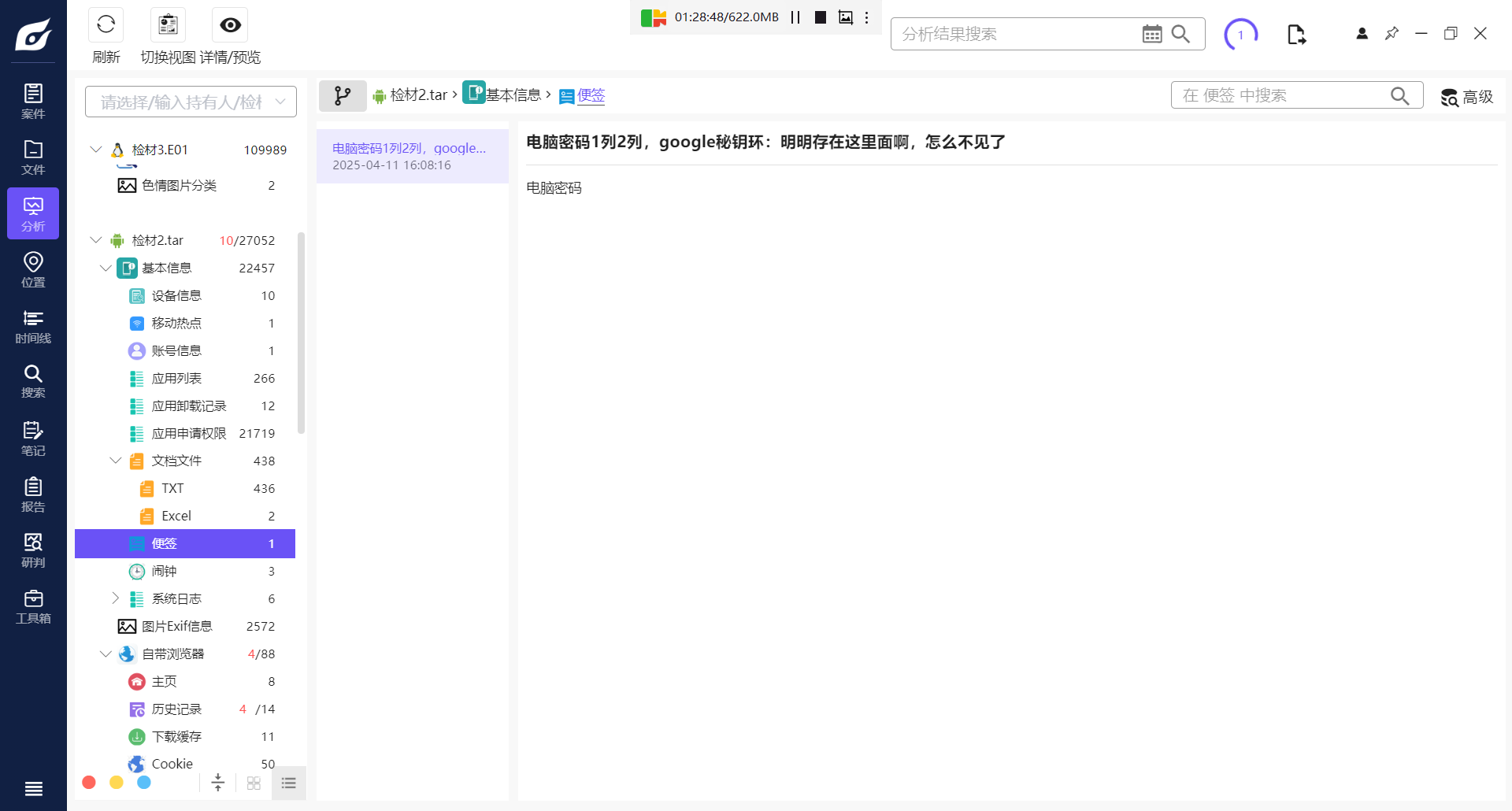Pause the screen recording timer
1512x811 pixels.
[795, 17]
